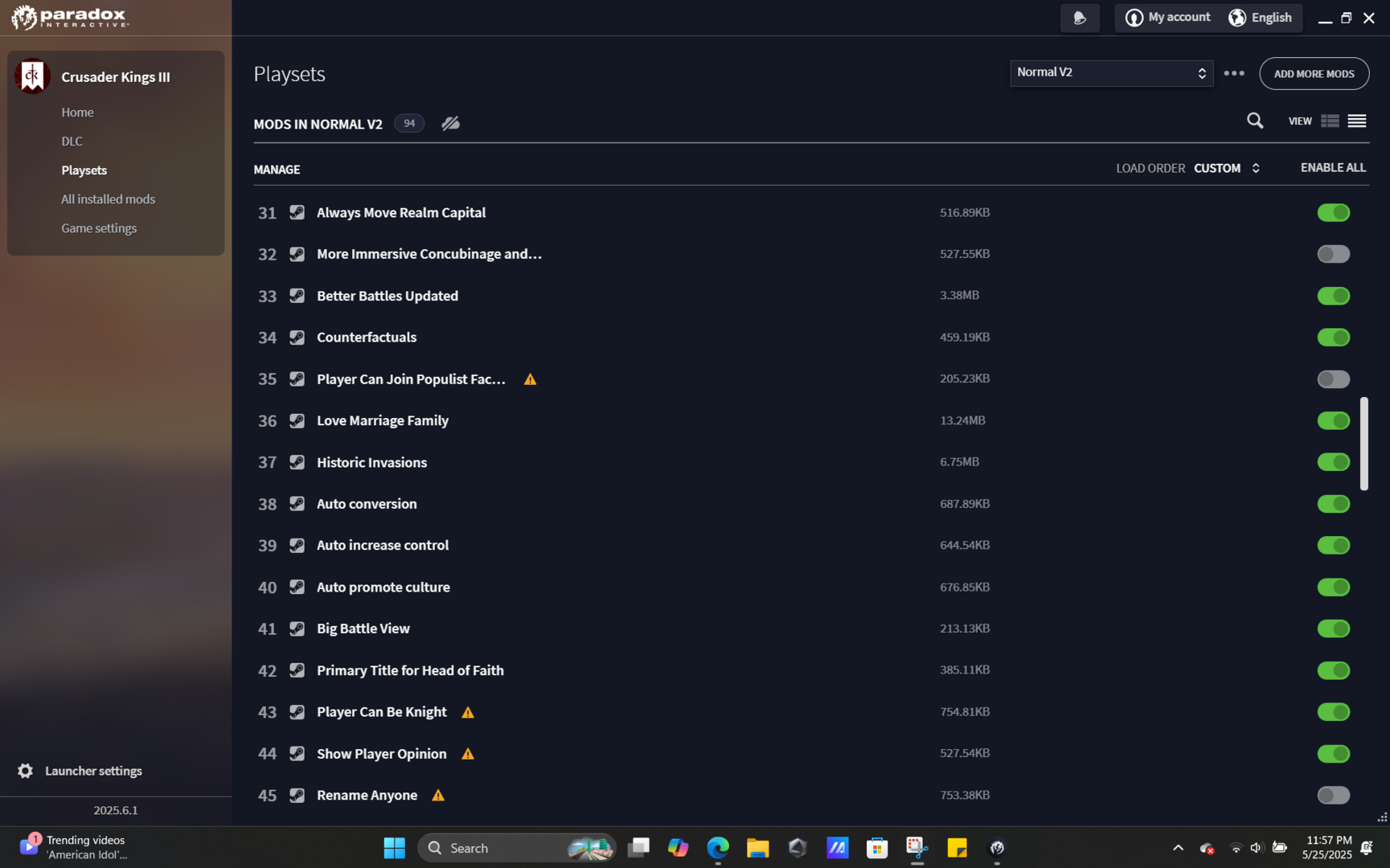Open Windows Start menu
1390x868 pixels.
point(394,848)
